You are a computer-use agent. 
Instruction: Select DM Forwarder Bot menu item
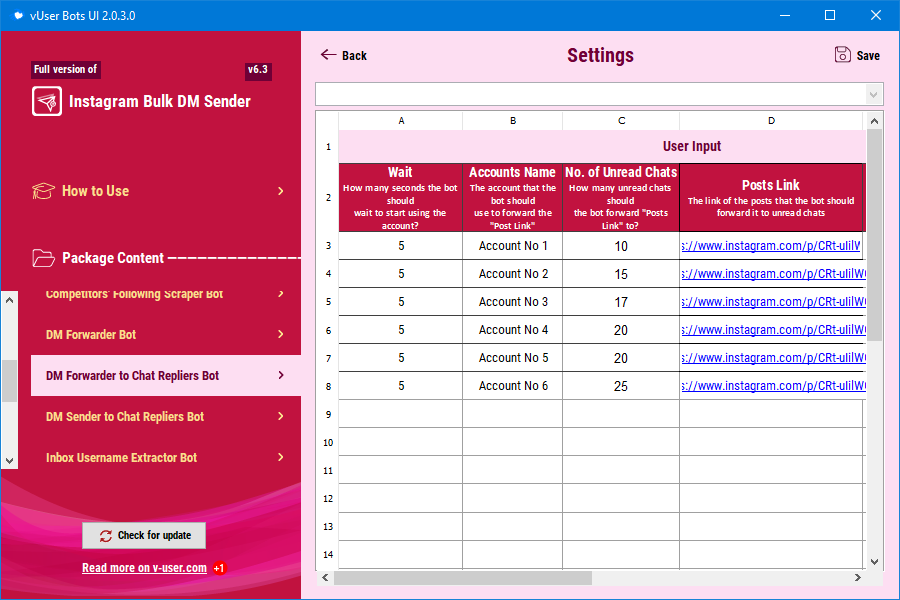pyautogui.click(x=91, y=334)
